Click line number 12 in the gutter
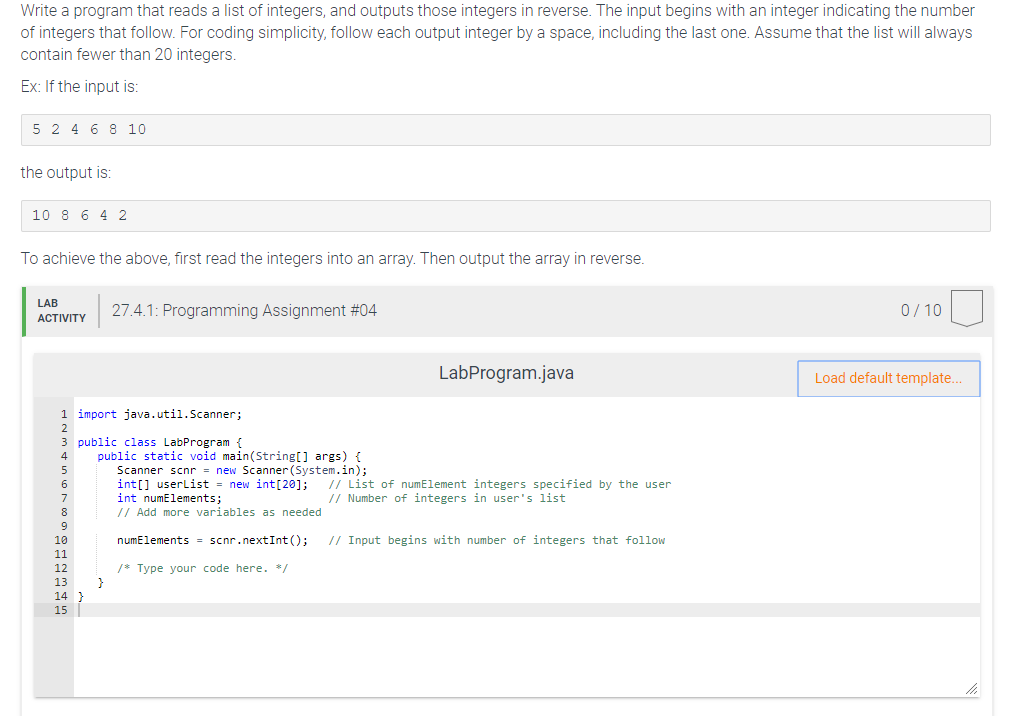Image resolution: width=1018 pixels, height=716 pixels. (61, 568)
